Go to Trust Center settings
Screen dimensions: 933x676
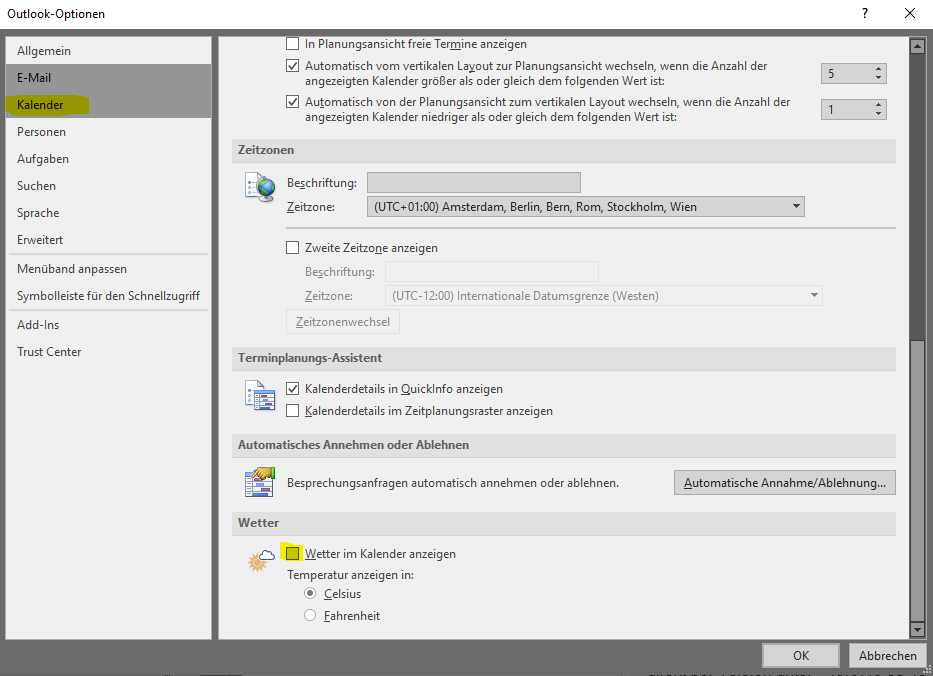pyautogui.click(x=49, y=352)
